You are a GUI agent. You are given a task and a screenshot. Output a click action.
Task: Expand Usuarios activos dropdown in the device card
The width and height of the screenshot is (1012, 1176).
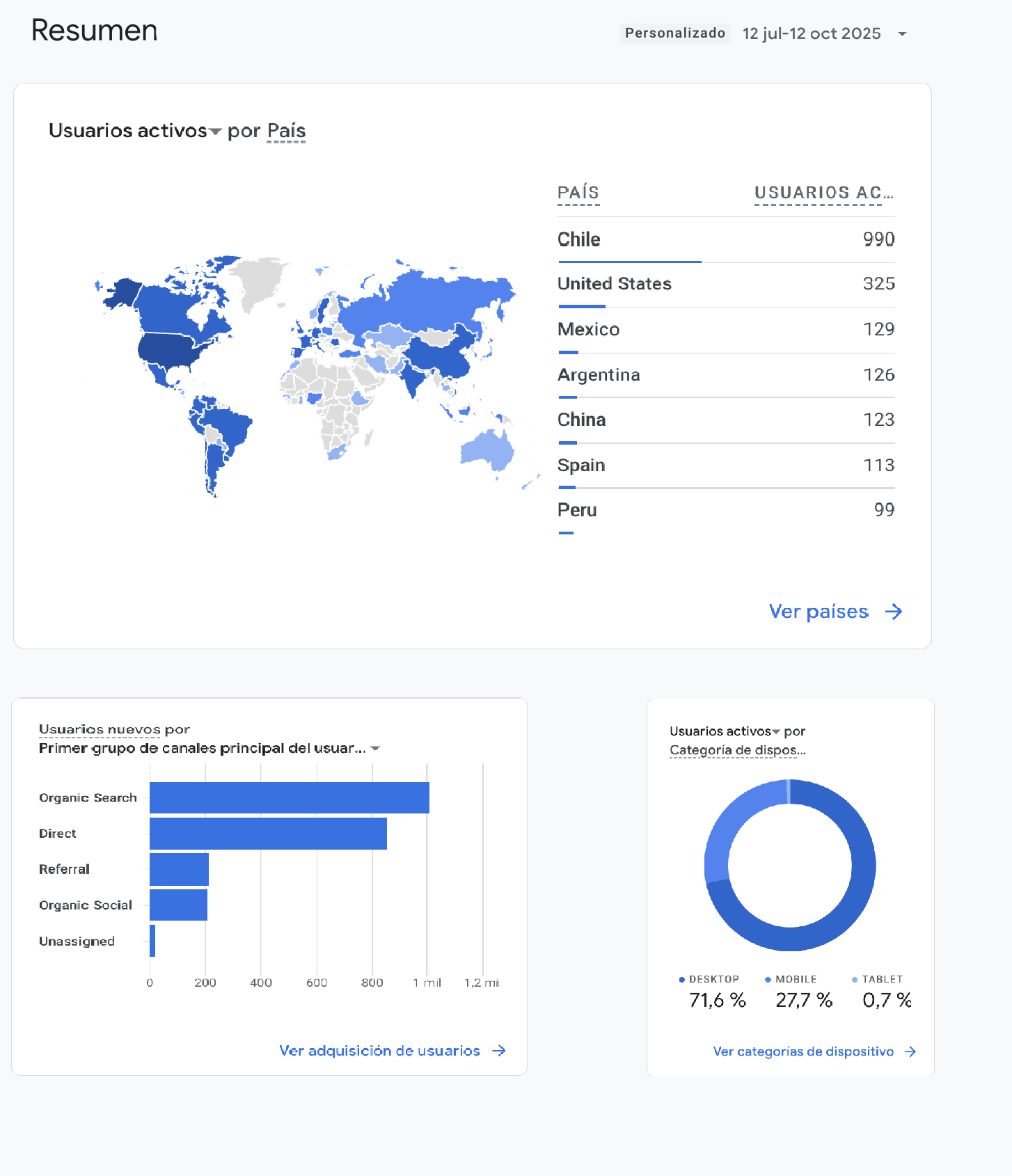coord(776,732)
